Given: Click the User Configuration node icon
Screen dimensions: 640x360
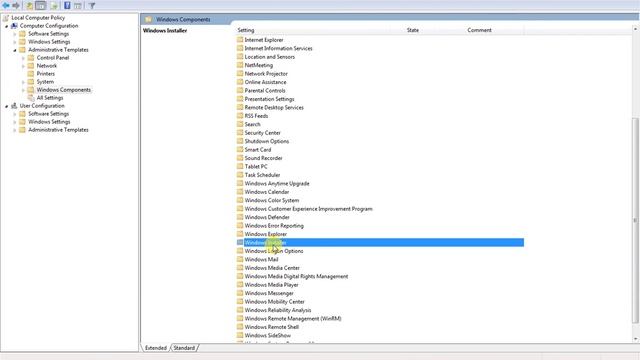Looking at the screenshot, I should [x=14, y=106].
